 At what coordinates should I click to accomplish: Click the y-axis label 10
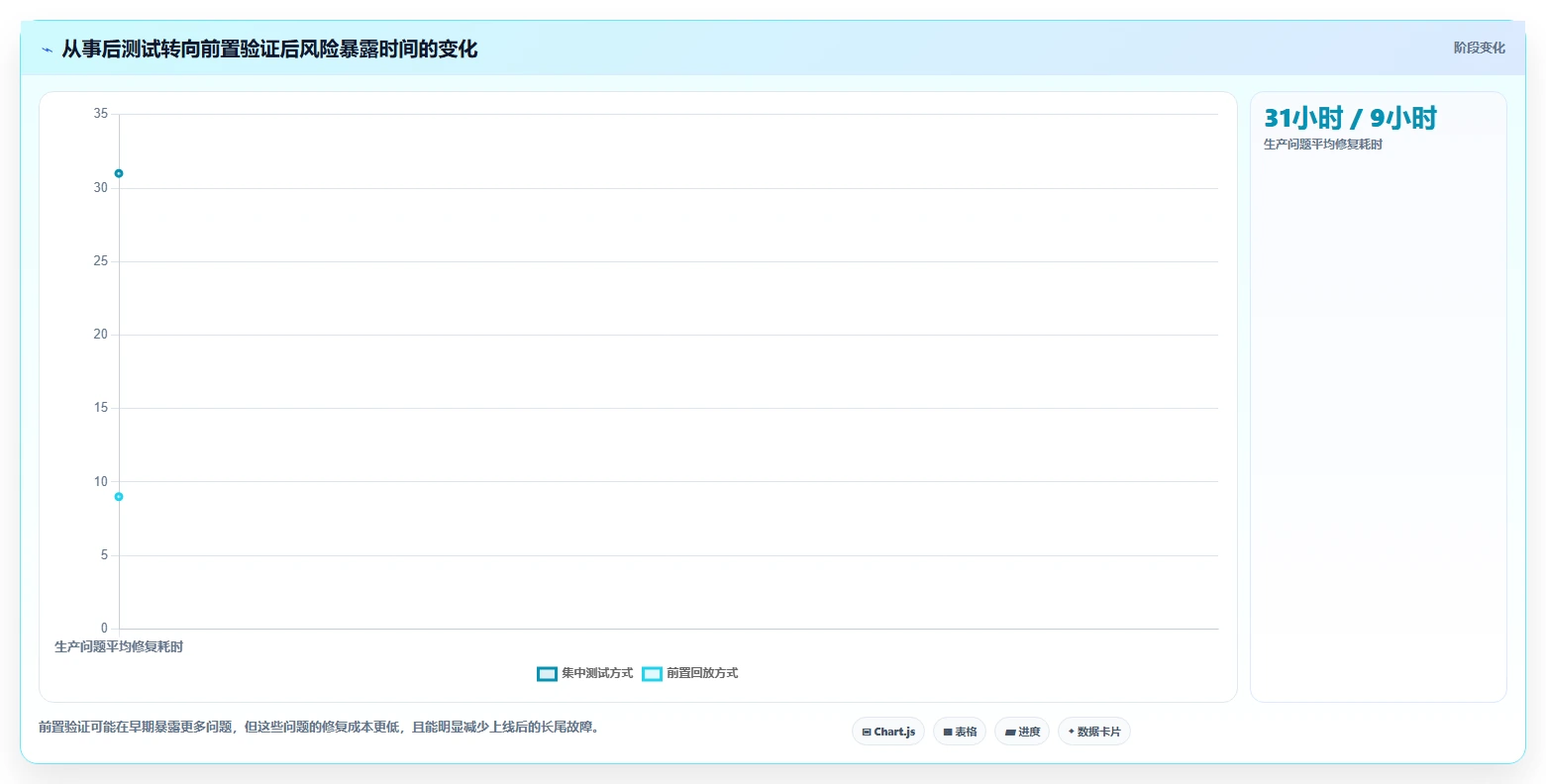click(101, 482)
